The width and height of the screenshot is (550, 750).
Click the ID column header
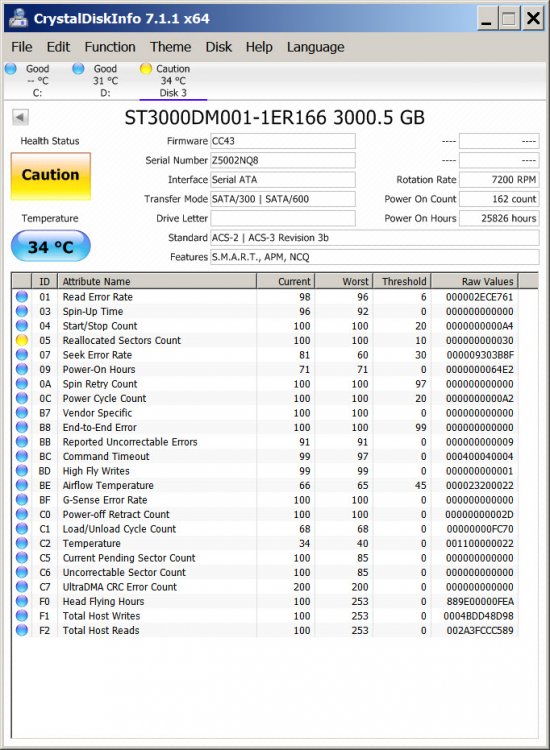click(x=44, y=281)
